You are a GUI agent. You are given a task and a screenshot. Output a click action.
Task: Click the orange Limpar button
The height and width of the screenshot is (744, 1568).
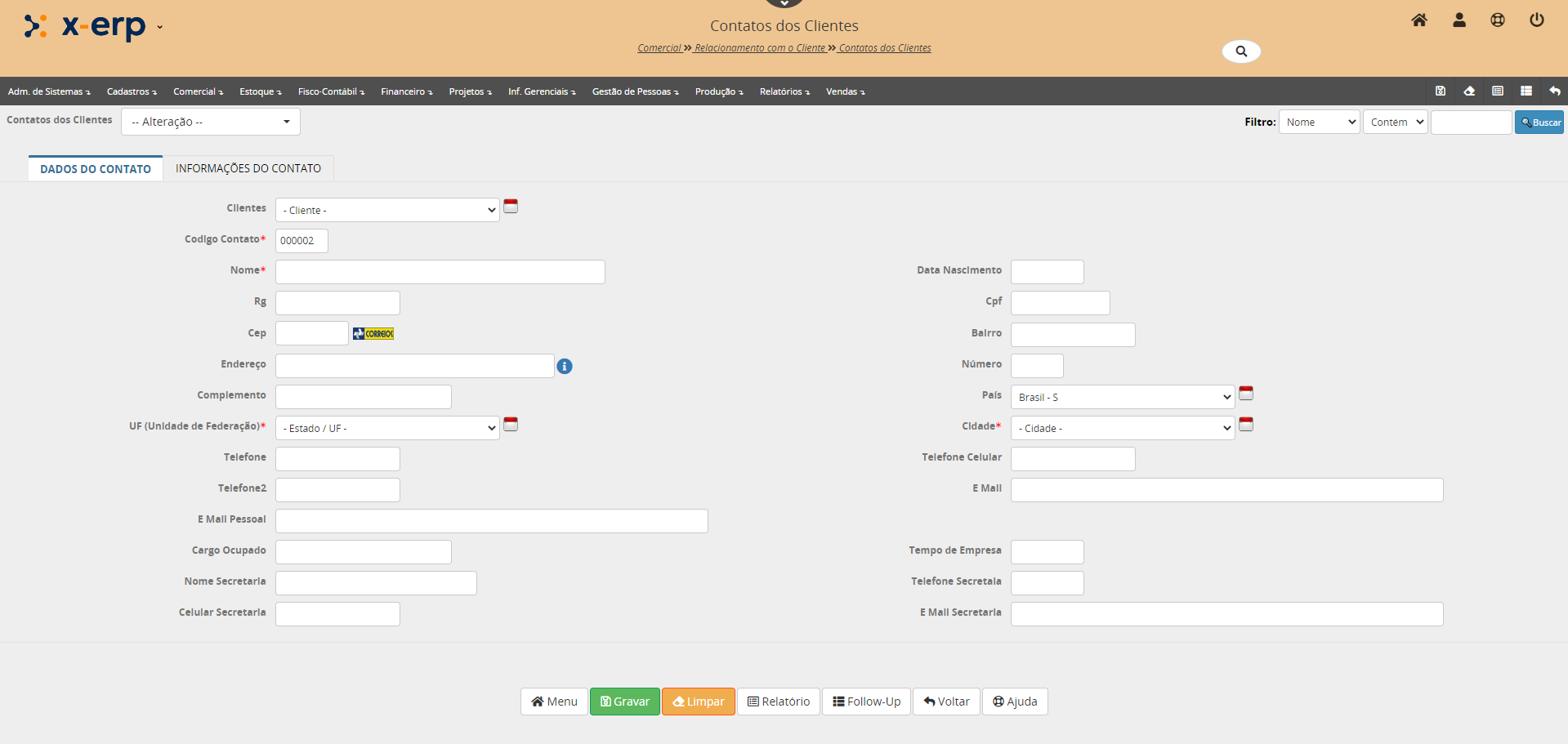pos(699,702)
